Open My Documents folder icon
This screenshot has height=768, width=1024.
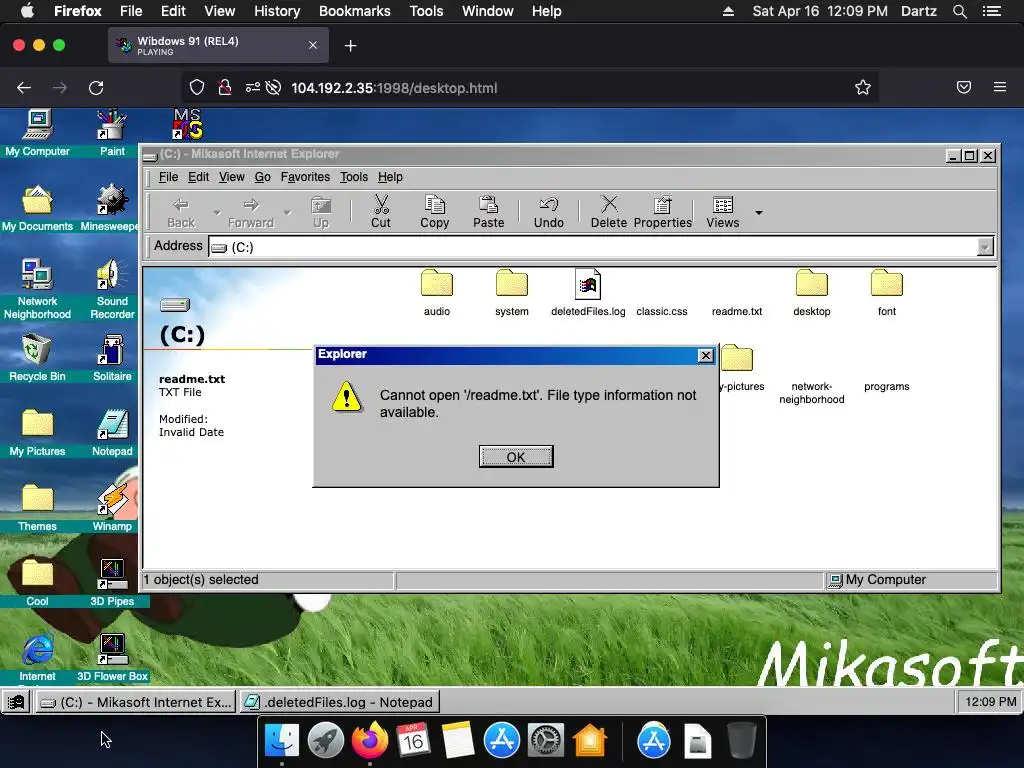click(37, 208)
